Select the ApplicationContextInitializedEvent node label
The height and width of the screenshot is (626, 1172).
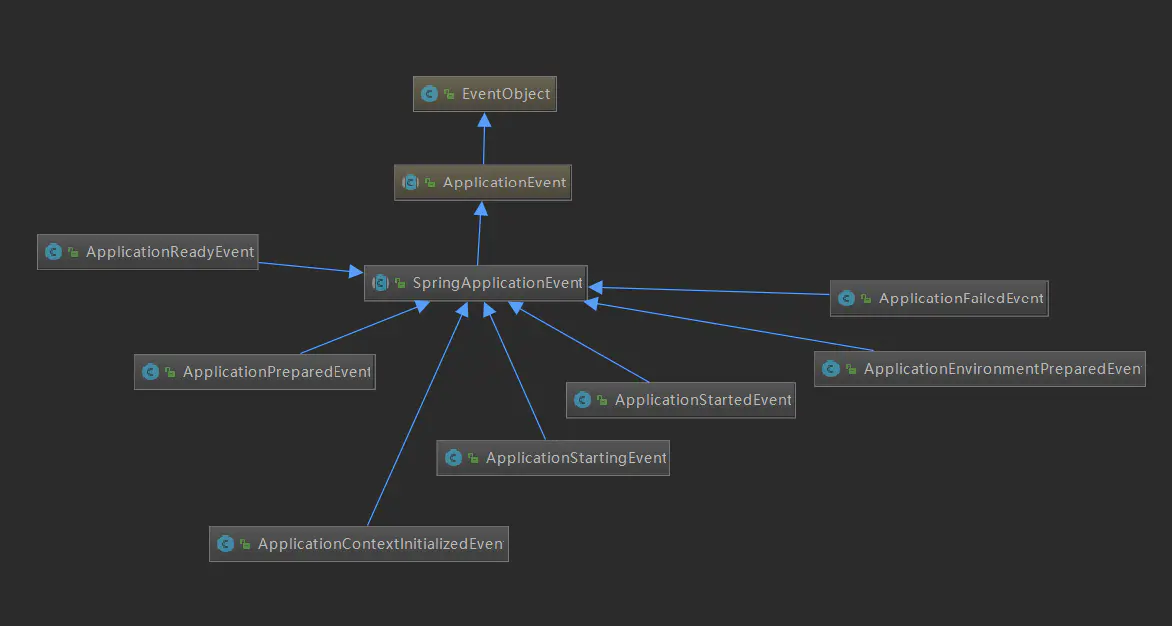click(380, 544)
